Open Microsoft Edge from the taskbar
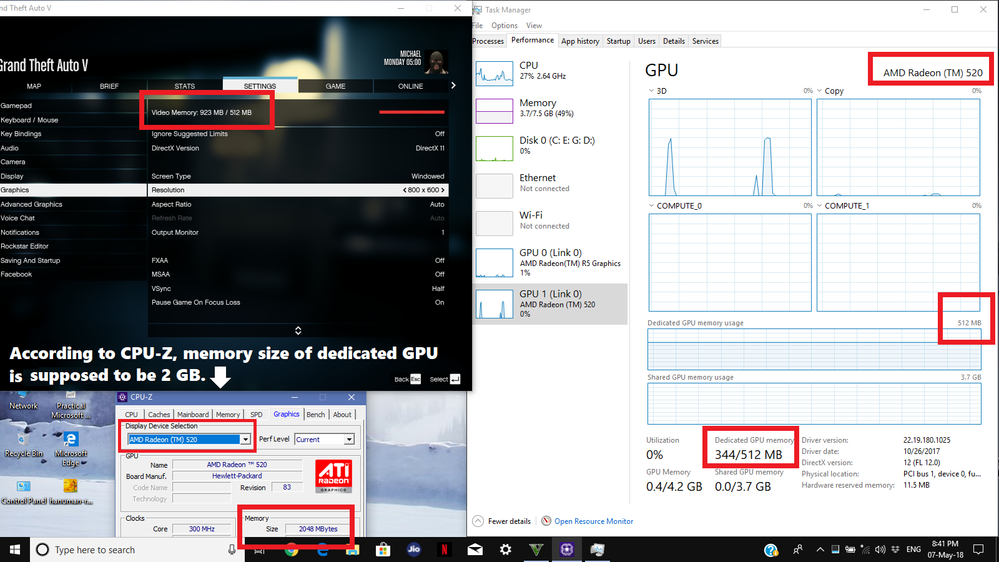 (322, 549)
